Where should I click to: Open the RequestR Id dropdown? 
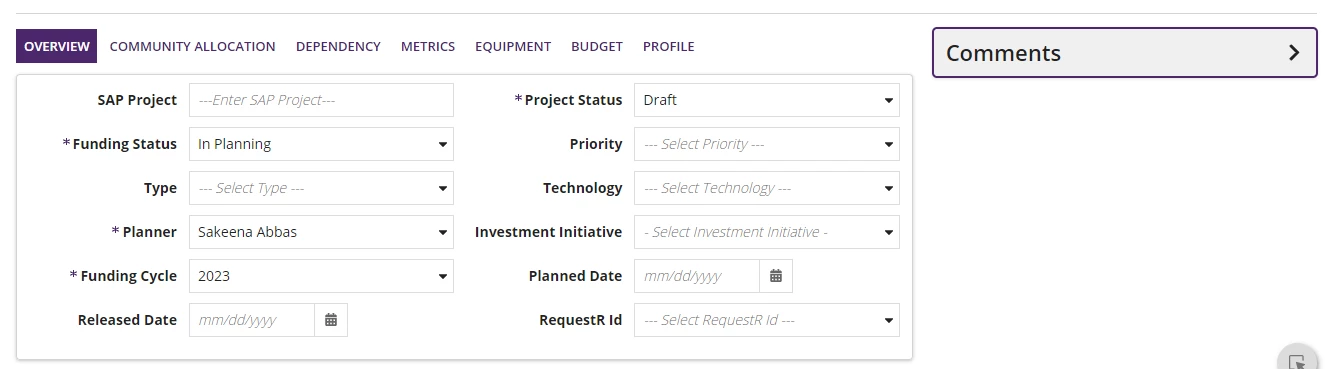(767, 320)
